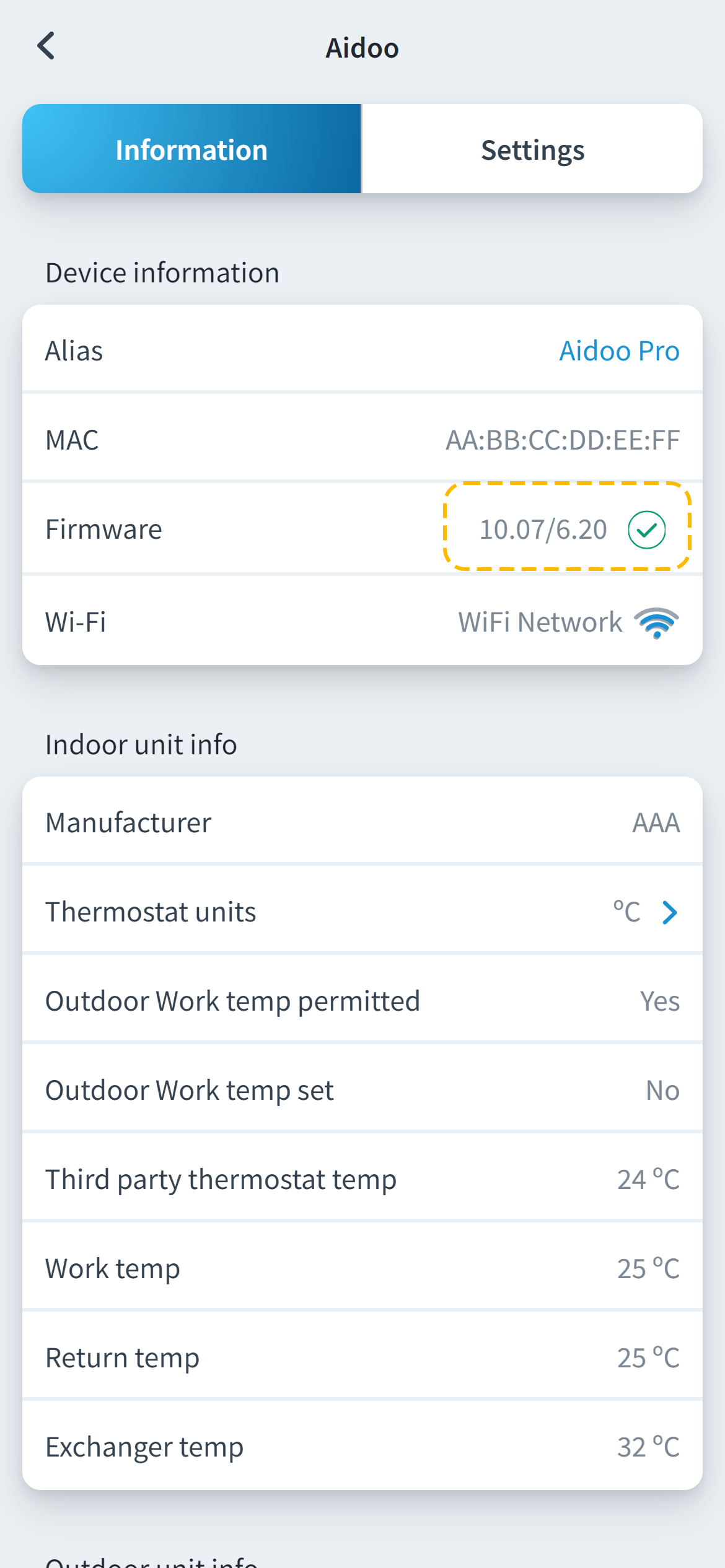
Task: Tap the °C thermostat unit value
Action: pos(626,912)
